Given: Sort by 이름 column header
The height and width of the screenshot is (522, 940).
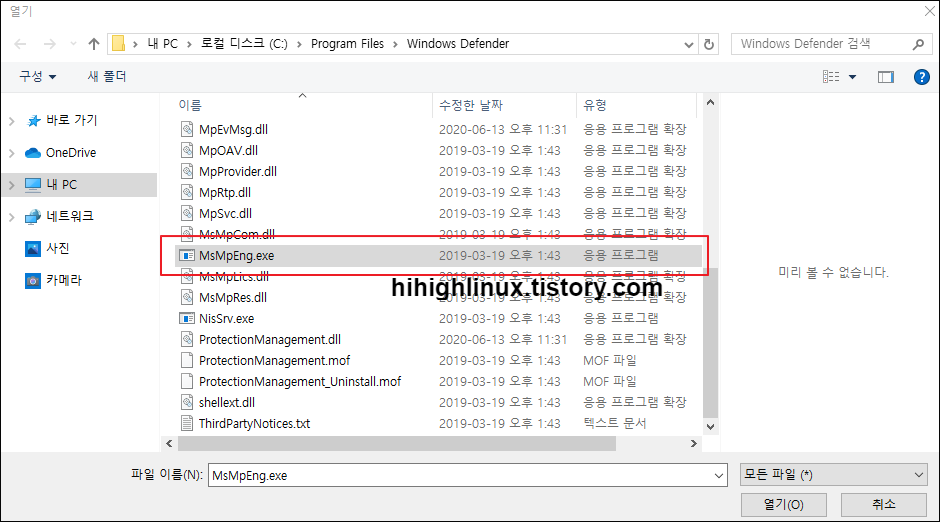Looking at the screenshot, I should pyautogui.click(x=190, y=105).
